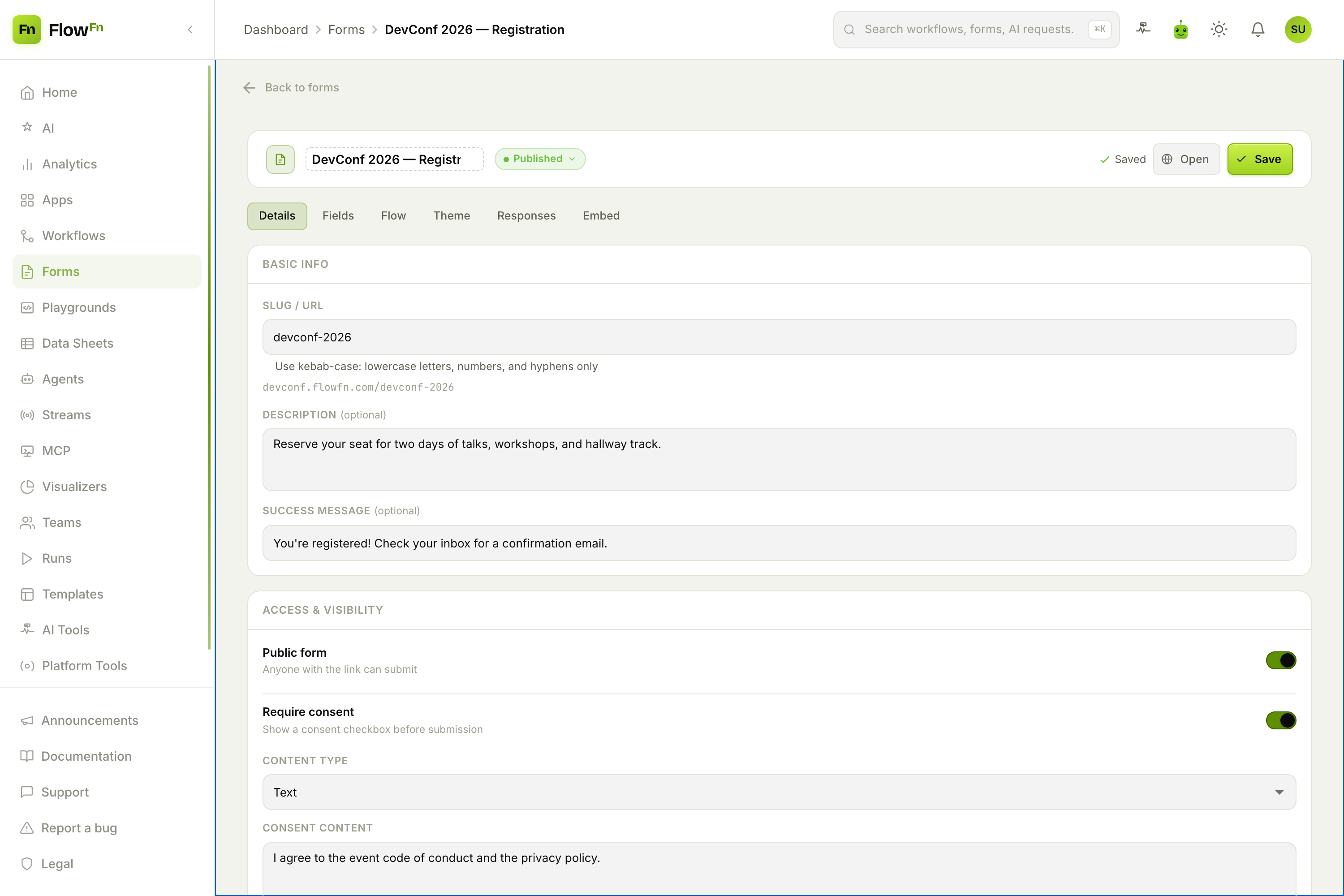The height and width of the screenshot is (896, 1344).
Task: Open the AI section in sidebar
Action: coord(107,128)
